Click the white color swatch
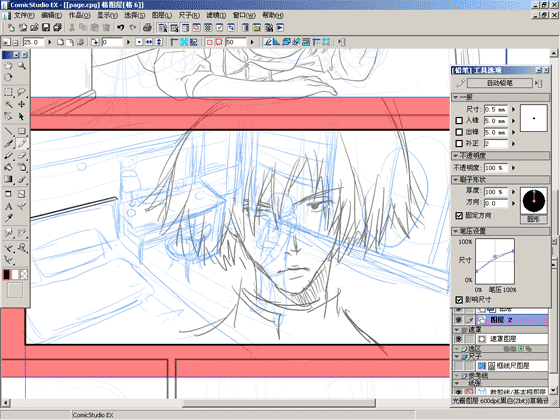560x420 pixels. (15, 275)
